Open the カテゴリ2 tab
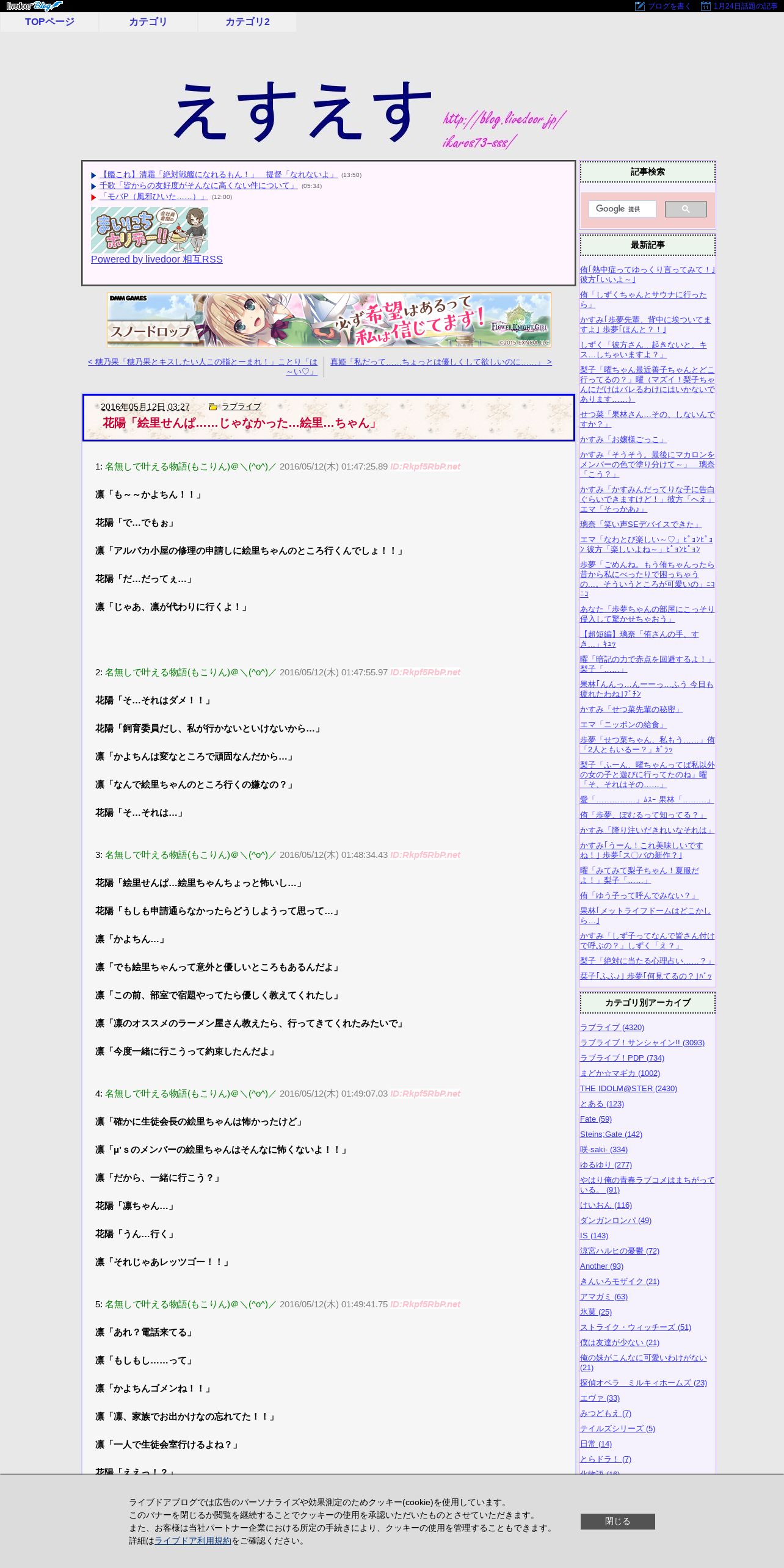This screenshot has width=784, height=1568. pos(247,22)
